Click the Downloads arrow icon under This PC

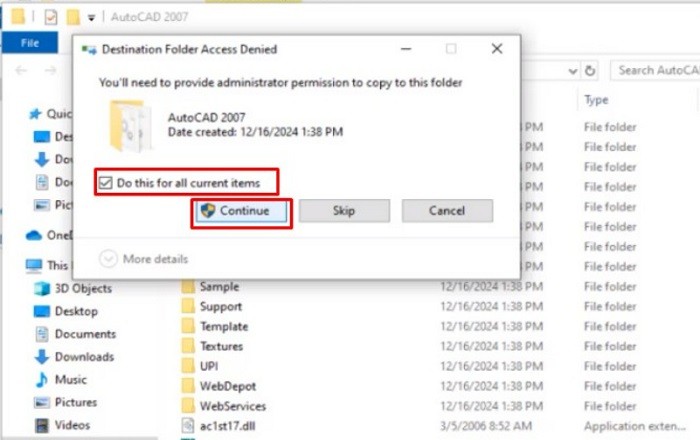[42, 357]
